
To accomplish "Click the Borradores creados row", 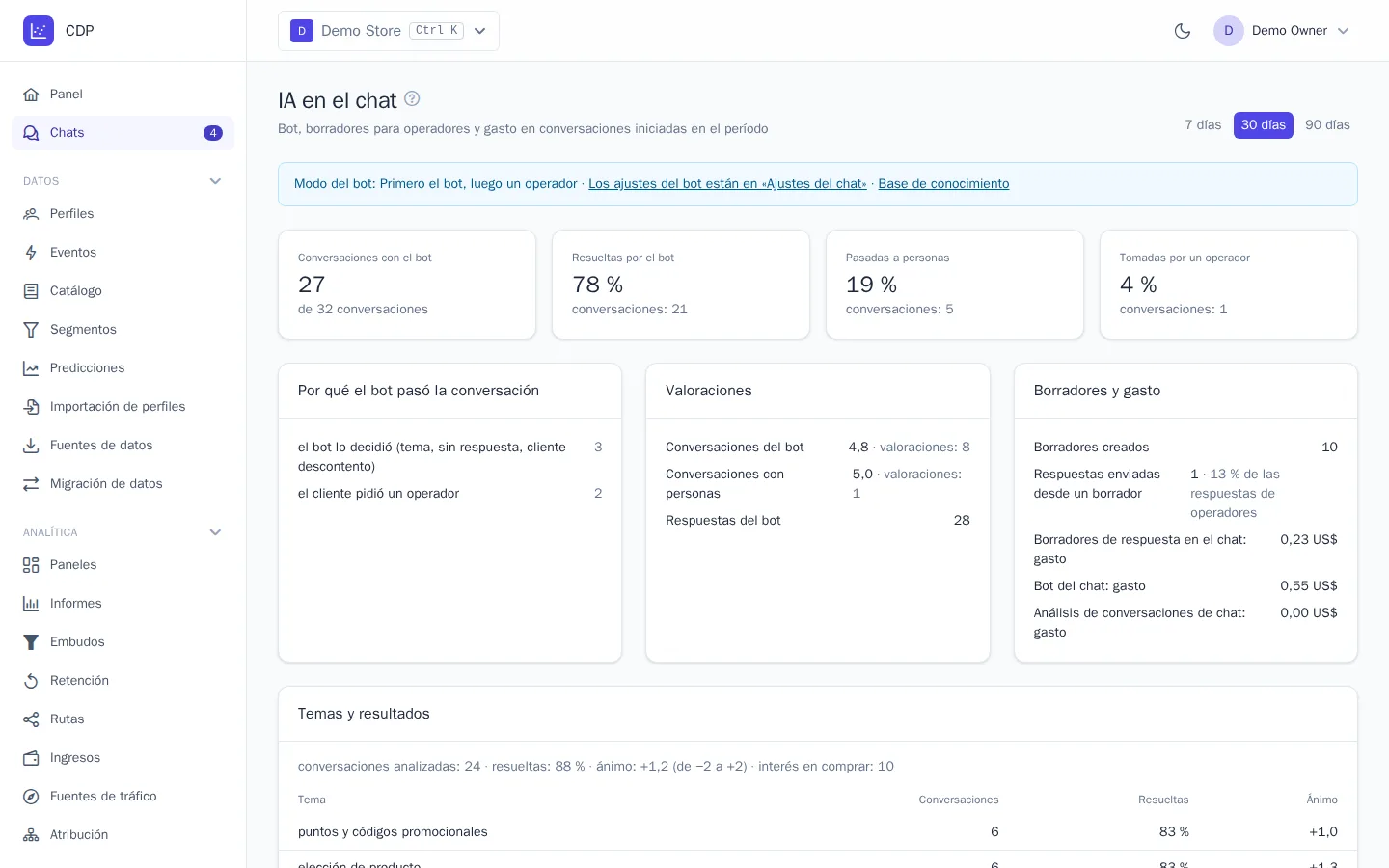I will click(x=1185, y=448).
